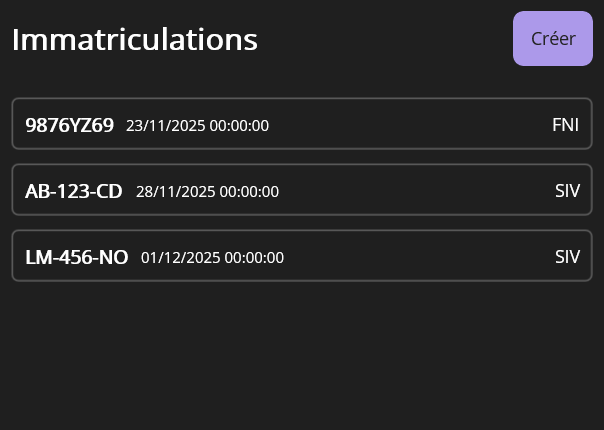Viewport: 604px width, 430px height.
Task: Click empty space inside the LM-456-NO row
Action: coord(420,257)
